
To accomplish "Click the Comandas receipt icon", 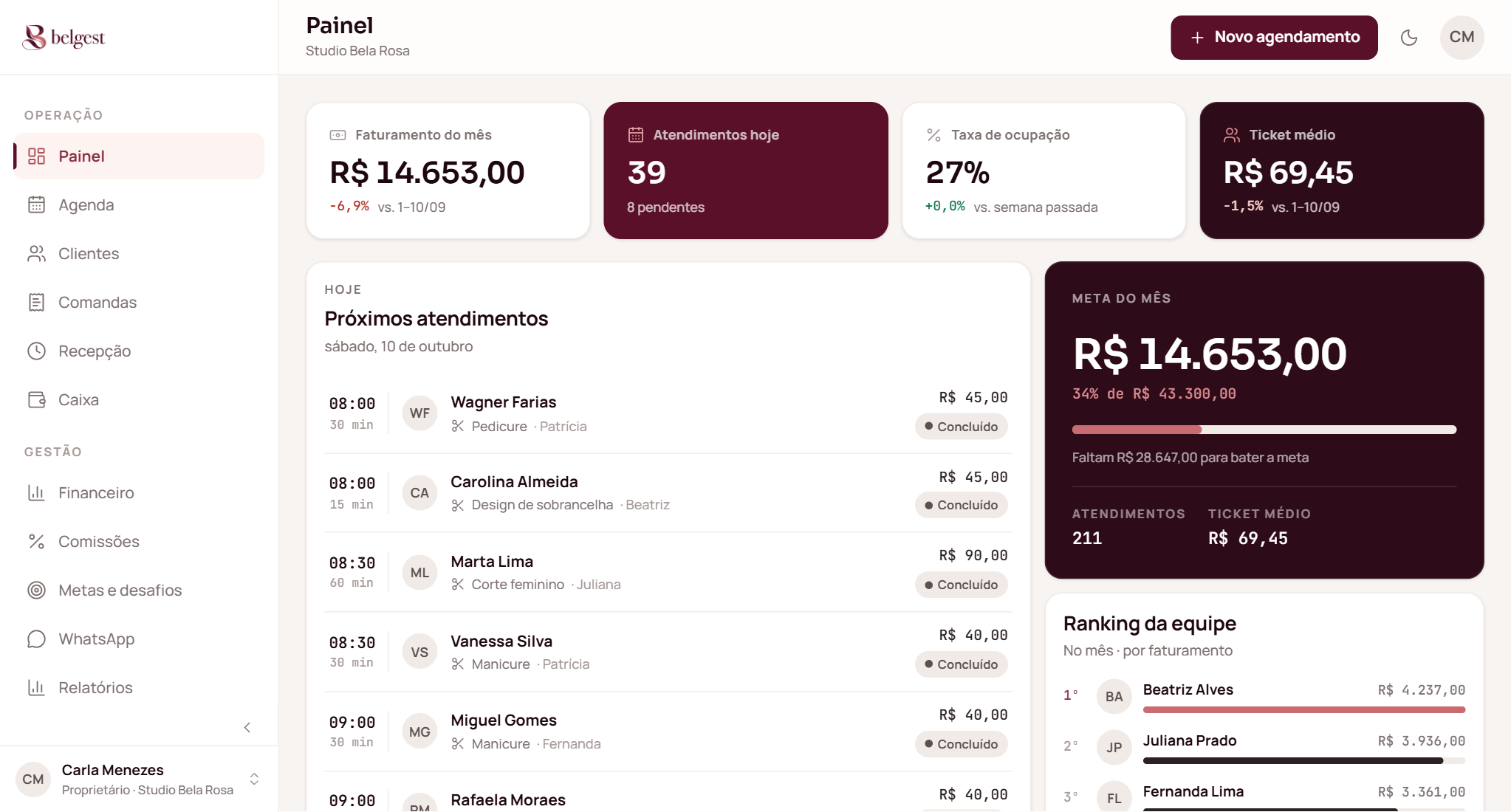I will 36,302.
